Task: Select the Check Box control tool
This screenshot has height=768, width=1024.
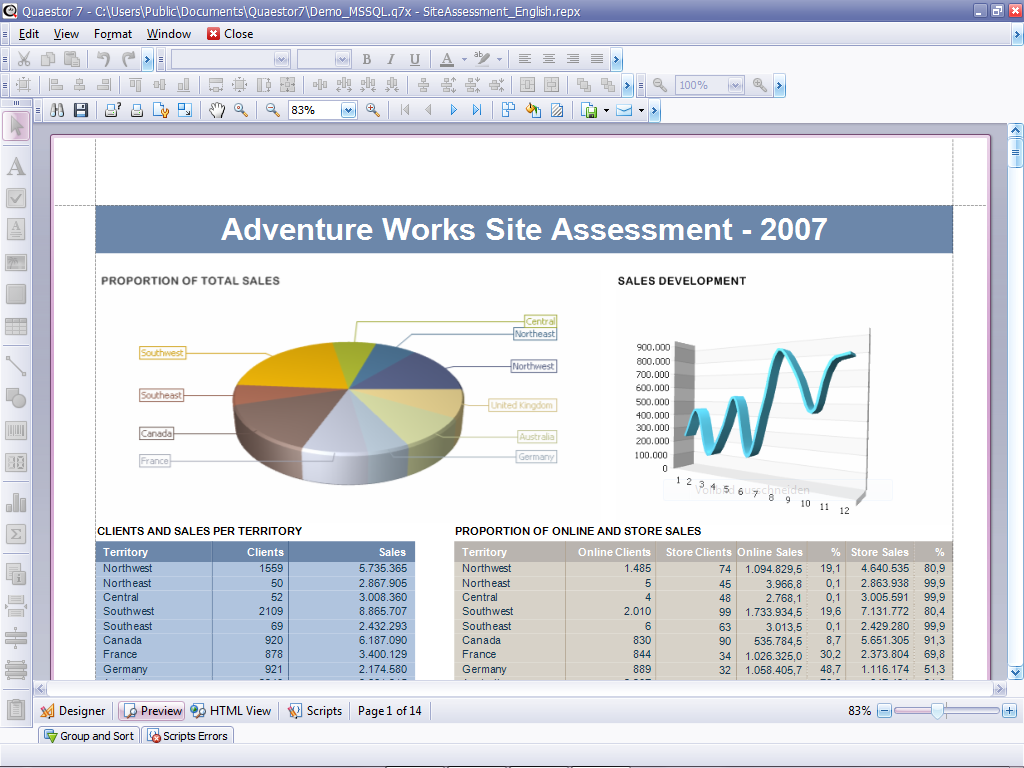Action: click(16, 198)
